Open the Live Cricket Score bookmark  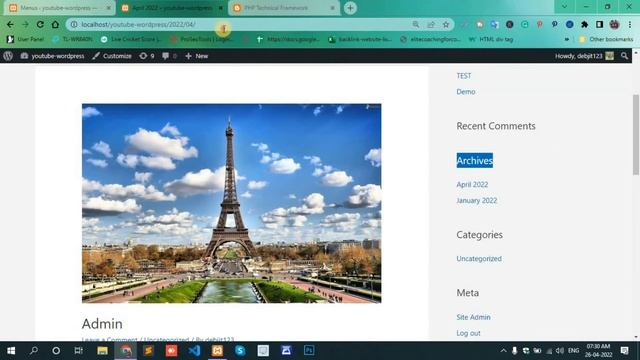[x=131, y=39]
